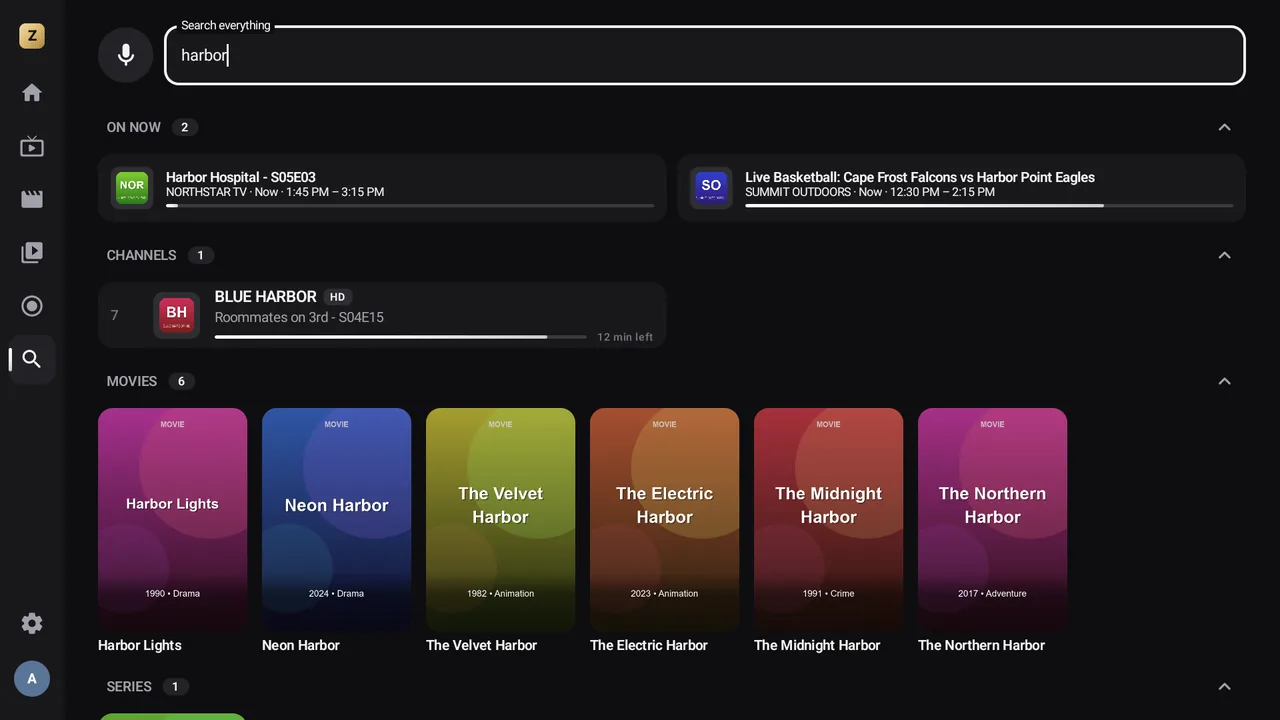This screenshot has width=1280, height=720.
Task: Open Harbor Lights movie poster
Action: (x=172, y=519)
